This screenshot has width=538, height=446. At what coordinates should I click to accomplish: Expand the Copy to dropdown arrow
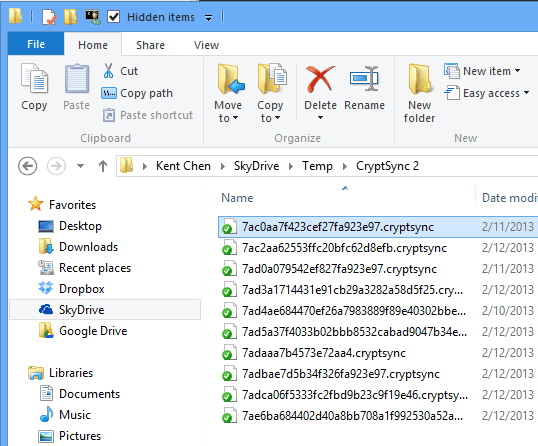coord(278,118)
